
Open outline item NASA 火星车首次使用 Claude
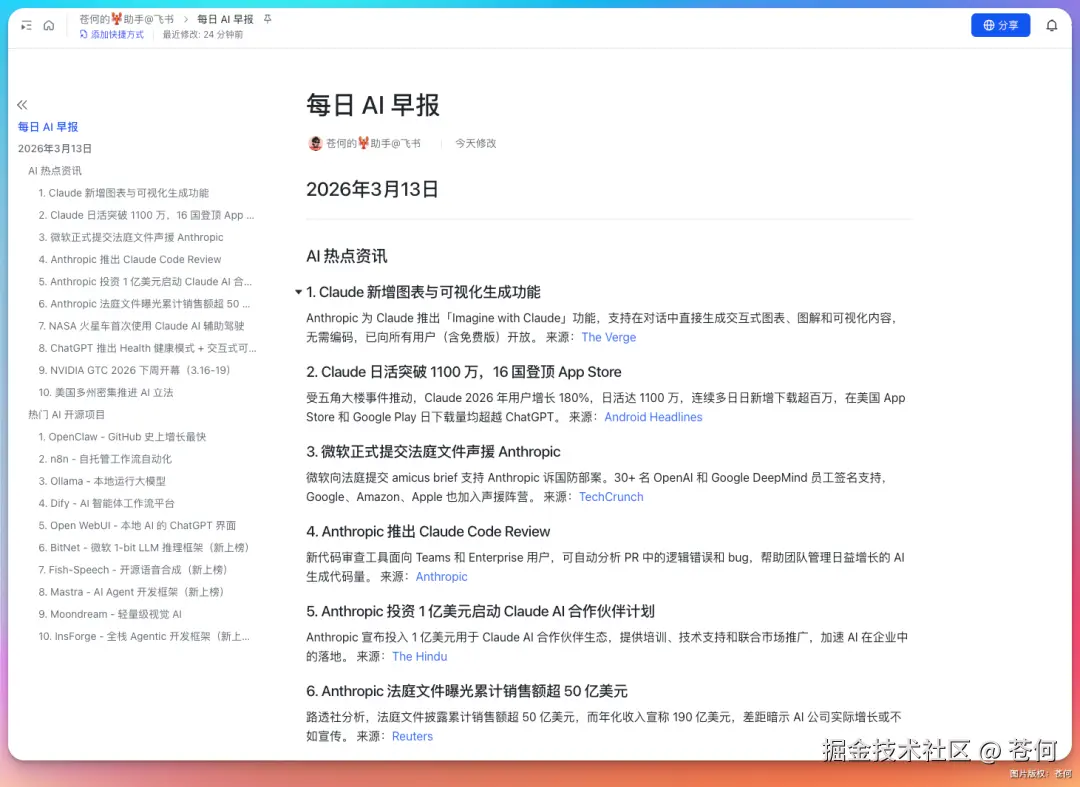[133, 325]
